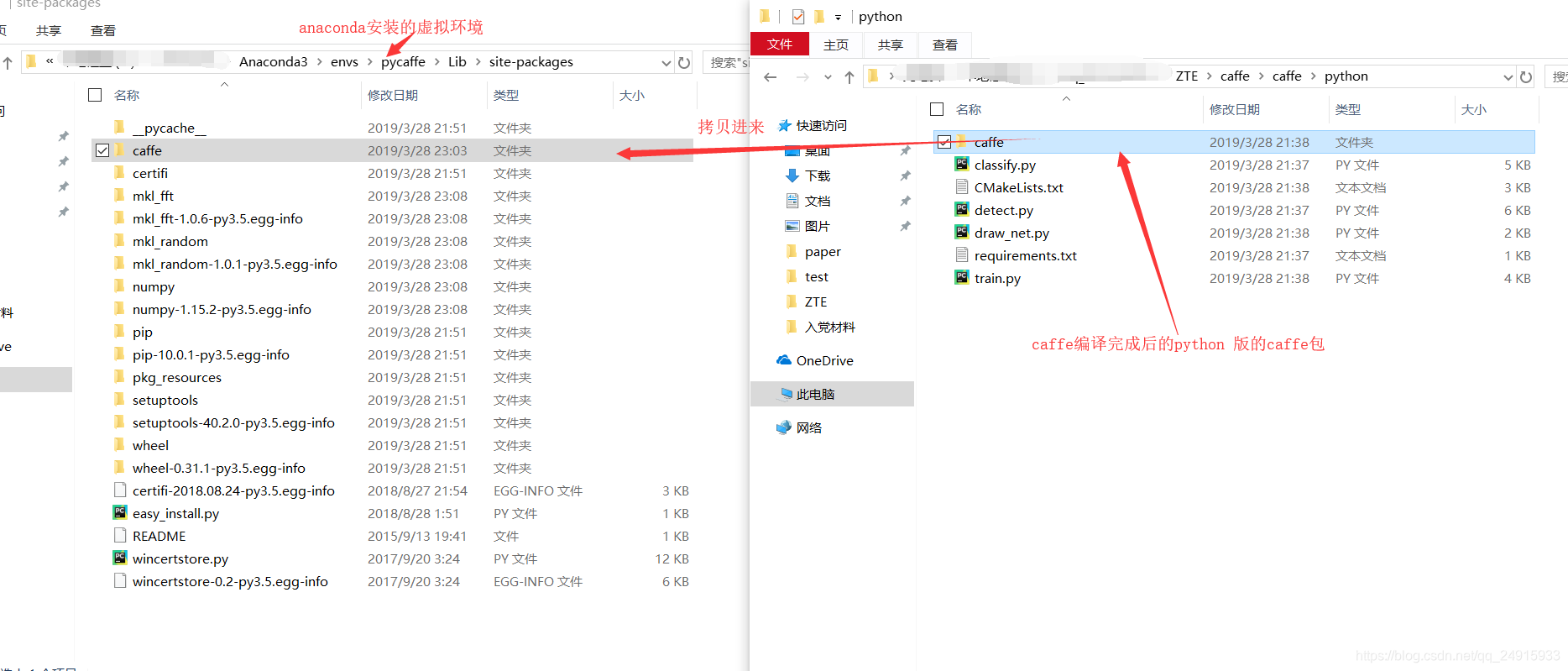
Task: Click PyCharm icon of detect.py
Action: click(x=962, y=210)
